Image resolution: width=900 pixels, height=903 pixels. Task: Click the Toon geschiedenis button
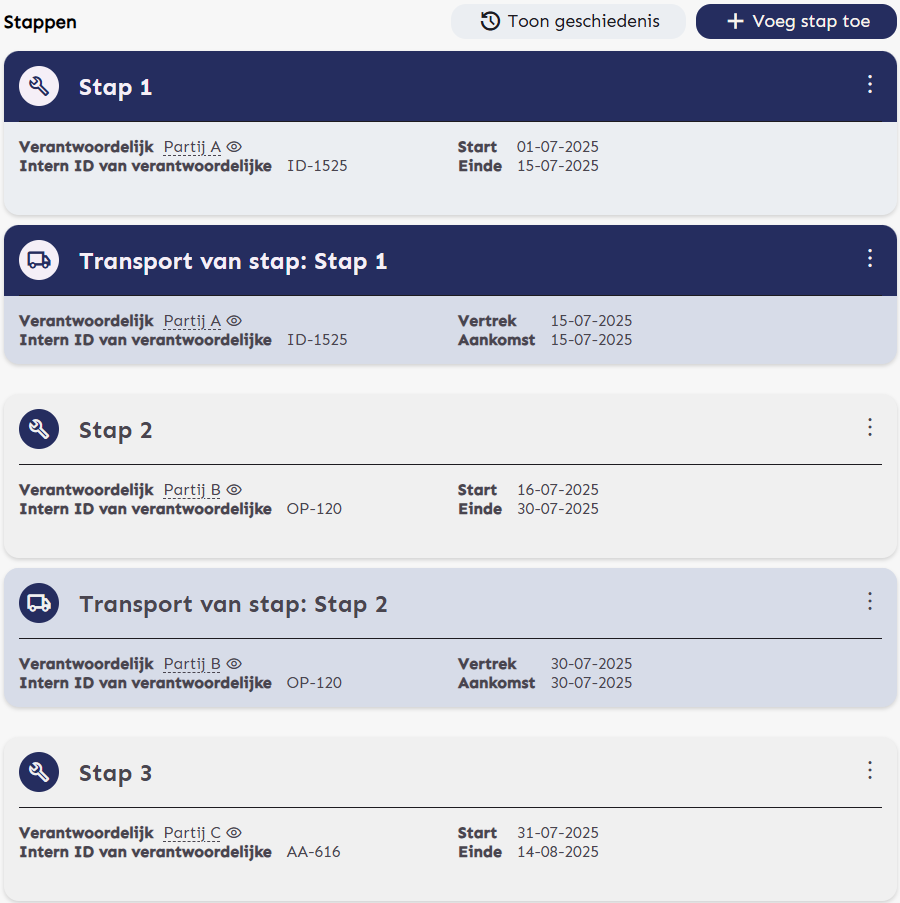tap(569, 21)
